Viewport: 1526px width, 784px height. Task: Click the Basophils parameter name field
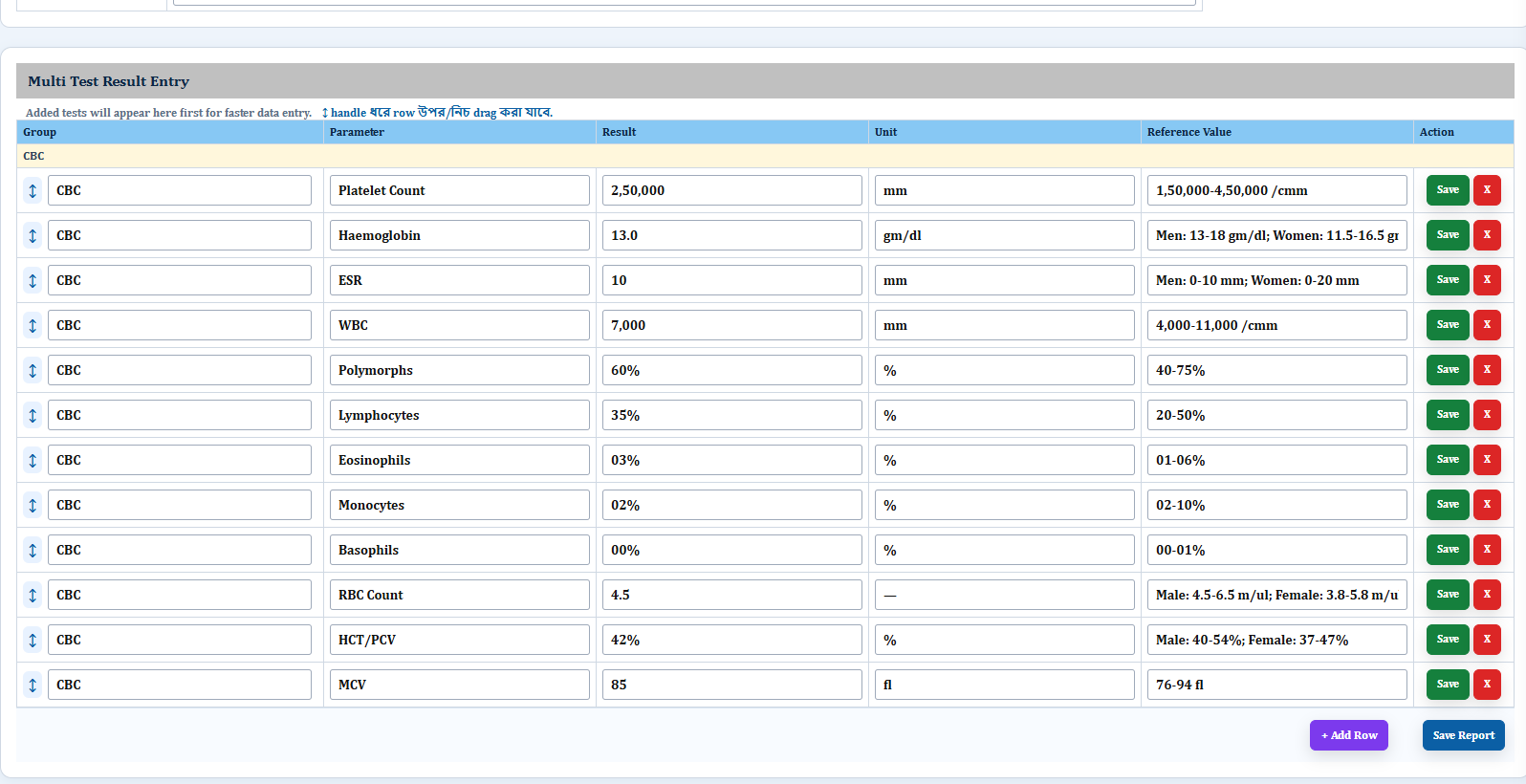point(460,550)
